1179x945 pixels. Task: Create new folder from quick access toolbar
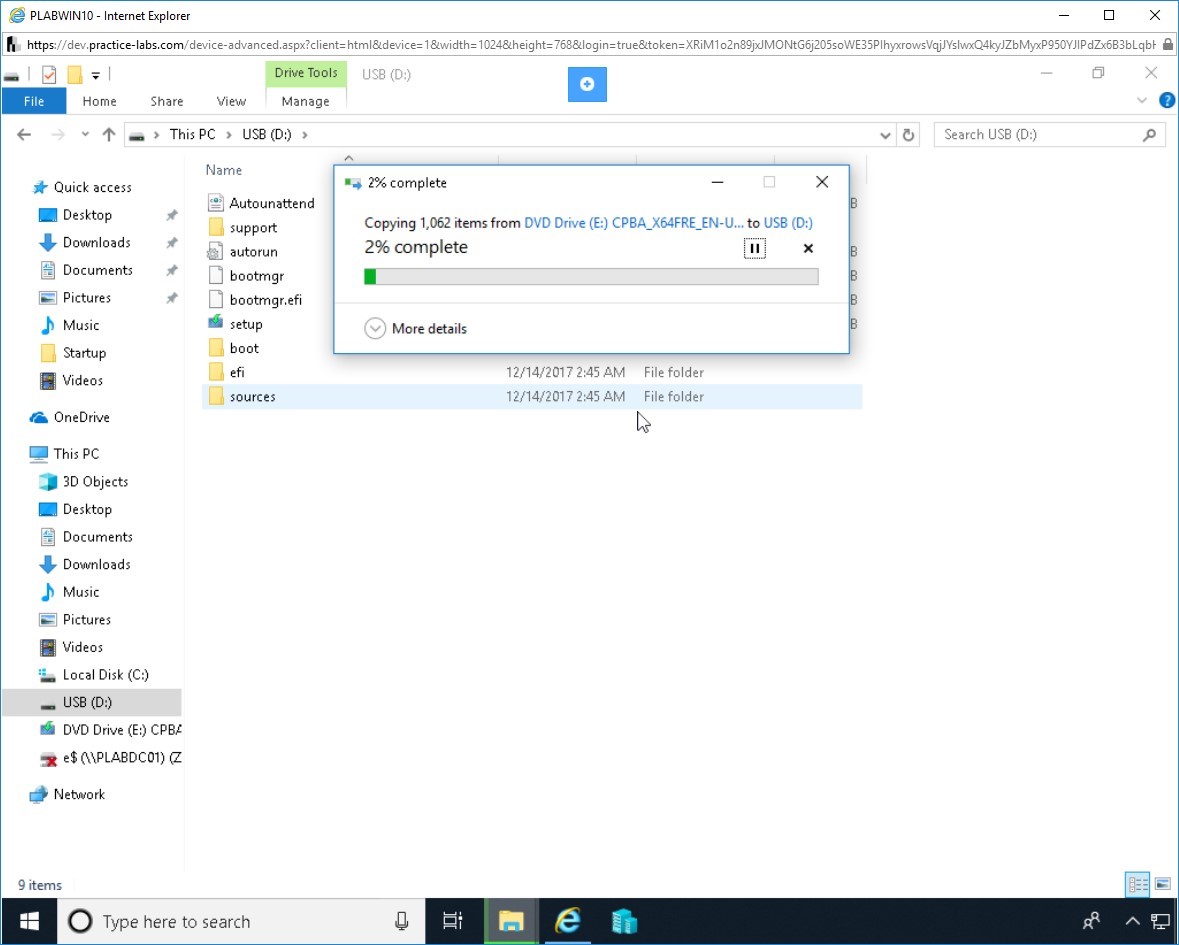click(x=74, y=74)
